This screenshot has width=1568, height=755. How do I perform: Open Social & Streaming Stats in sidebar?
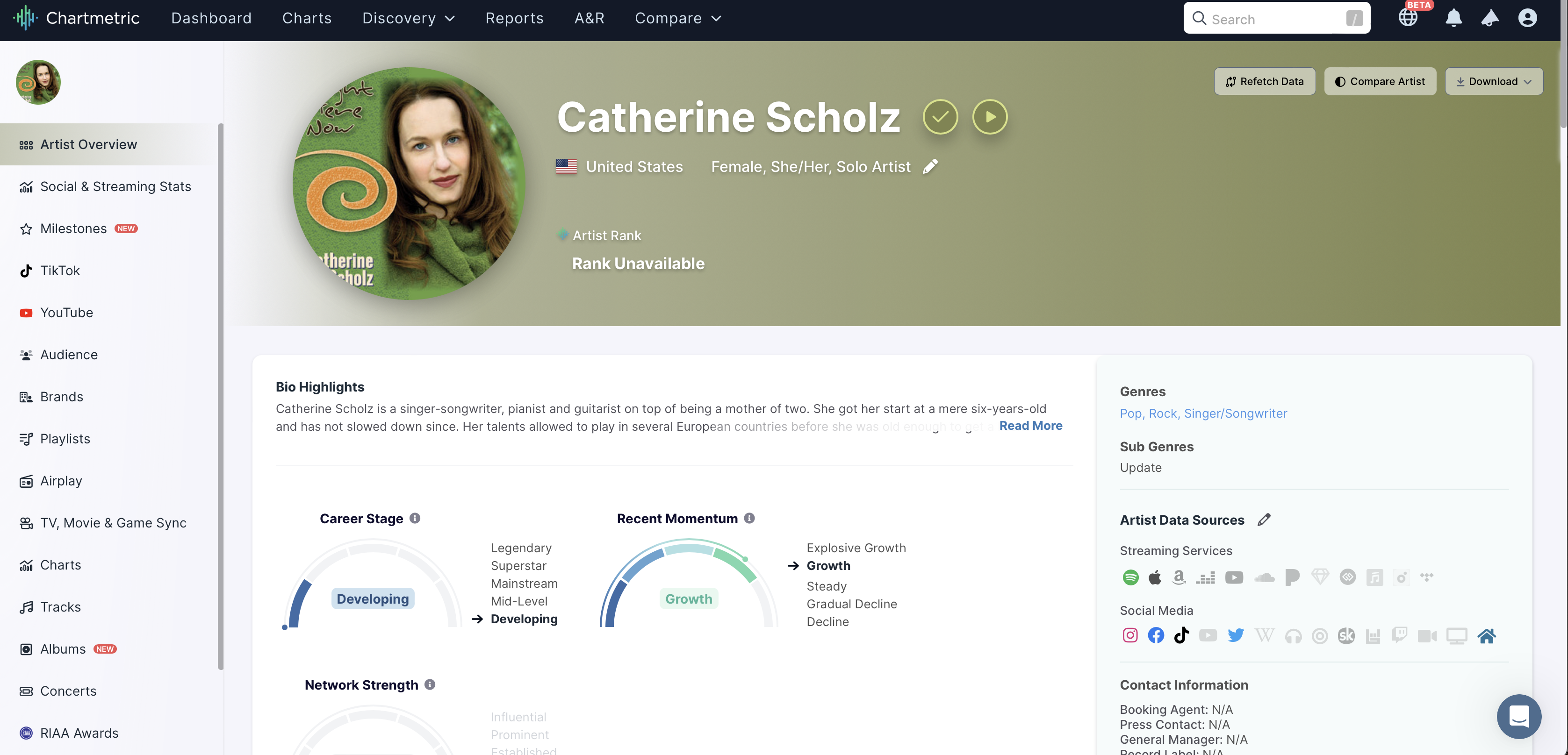108,186
